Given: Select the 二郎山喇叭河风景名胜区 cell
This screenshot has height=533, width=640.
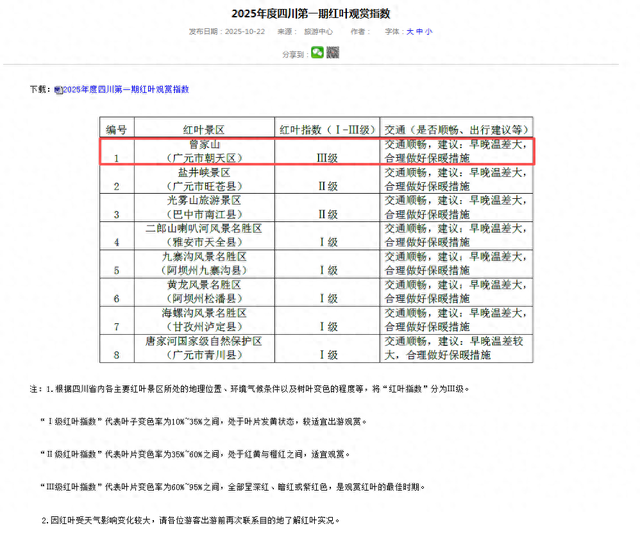Looking at the screenshot, I should pyautogui.click(x=204, y=235).
